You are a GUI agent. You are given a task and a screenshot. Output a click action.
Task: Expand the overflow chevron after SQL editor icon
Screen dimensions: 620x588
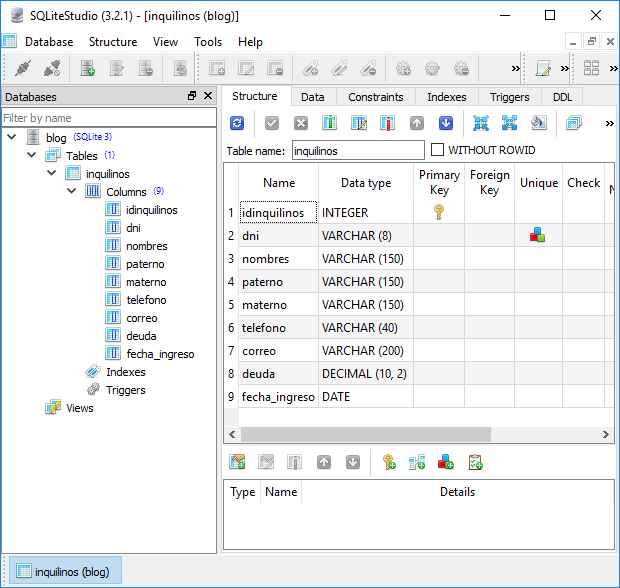click(x=565, y=68)
